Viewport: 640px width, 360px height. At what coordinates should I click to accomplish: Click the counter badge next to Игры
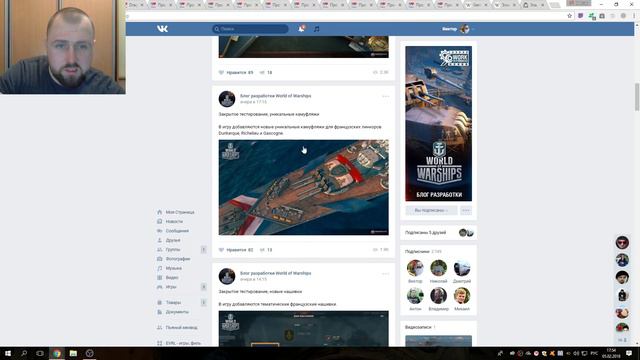(x=203, y=287)
